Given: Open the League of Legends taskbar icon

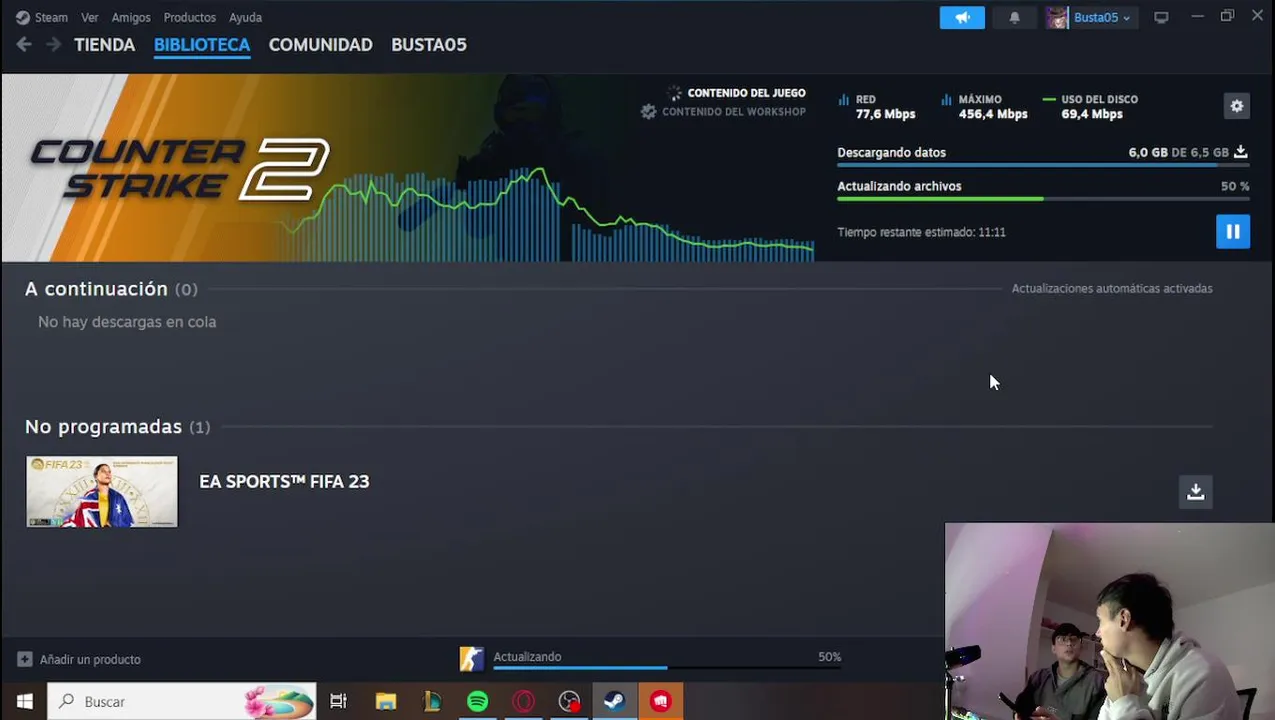Looking at the screenshot, I should click(x=432, y=702).
